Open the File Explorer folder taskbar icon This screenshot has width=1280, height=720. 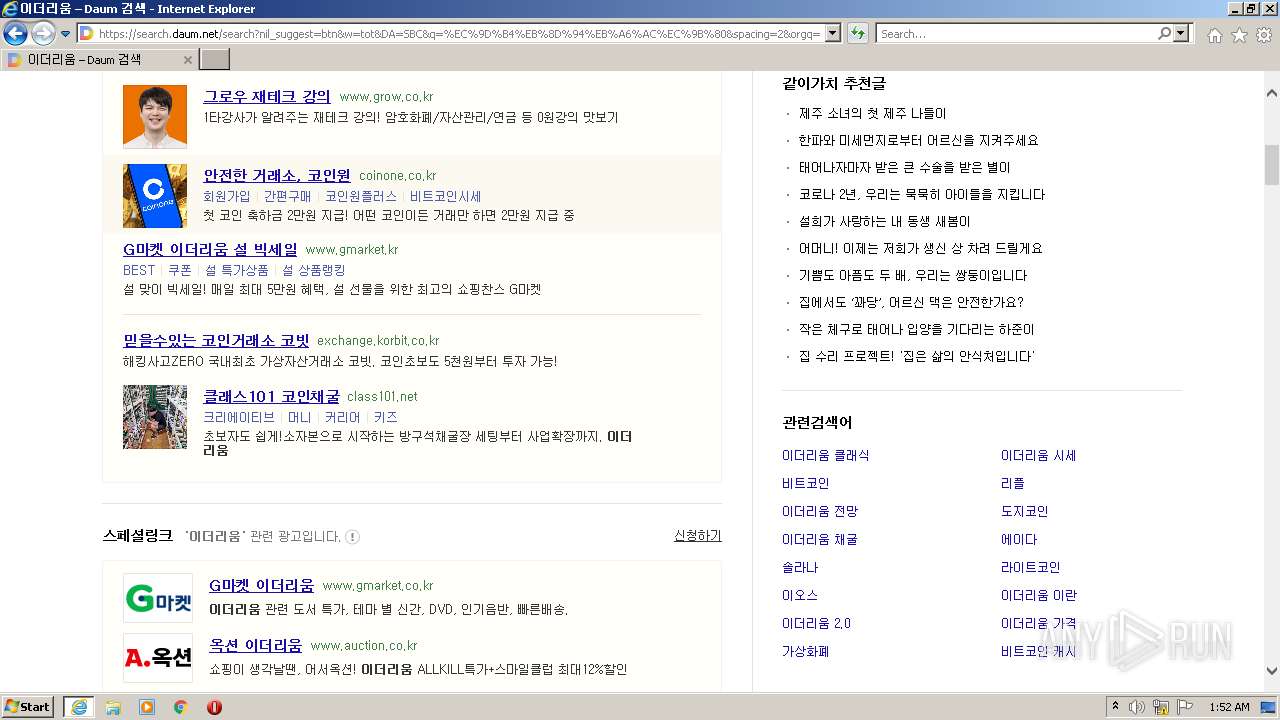113,707
